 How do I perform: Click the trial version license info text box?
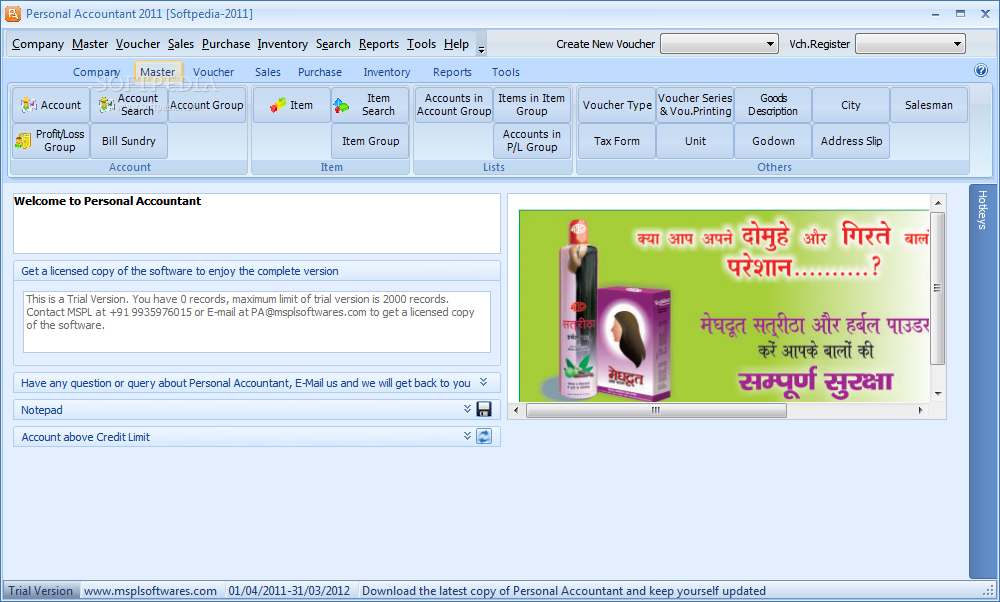[x=256, y=321]
